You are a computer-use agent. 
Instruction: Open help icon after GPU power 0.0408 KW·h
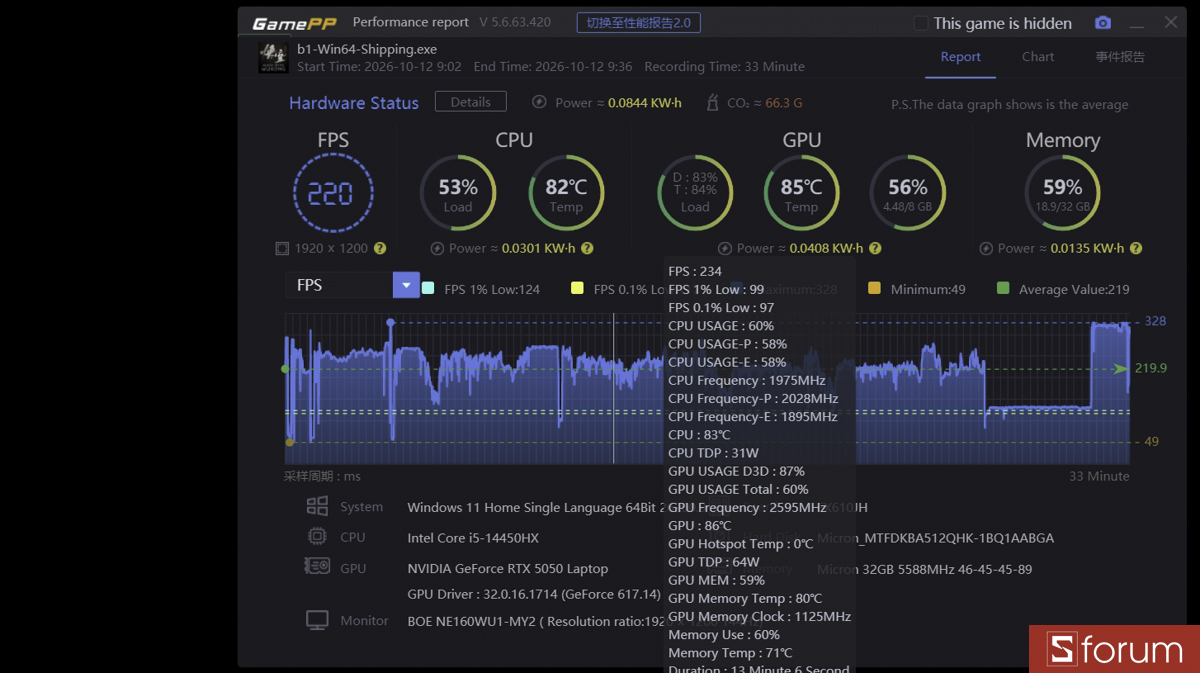[x=875, y=248]
